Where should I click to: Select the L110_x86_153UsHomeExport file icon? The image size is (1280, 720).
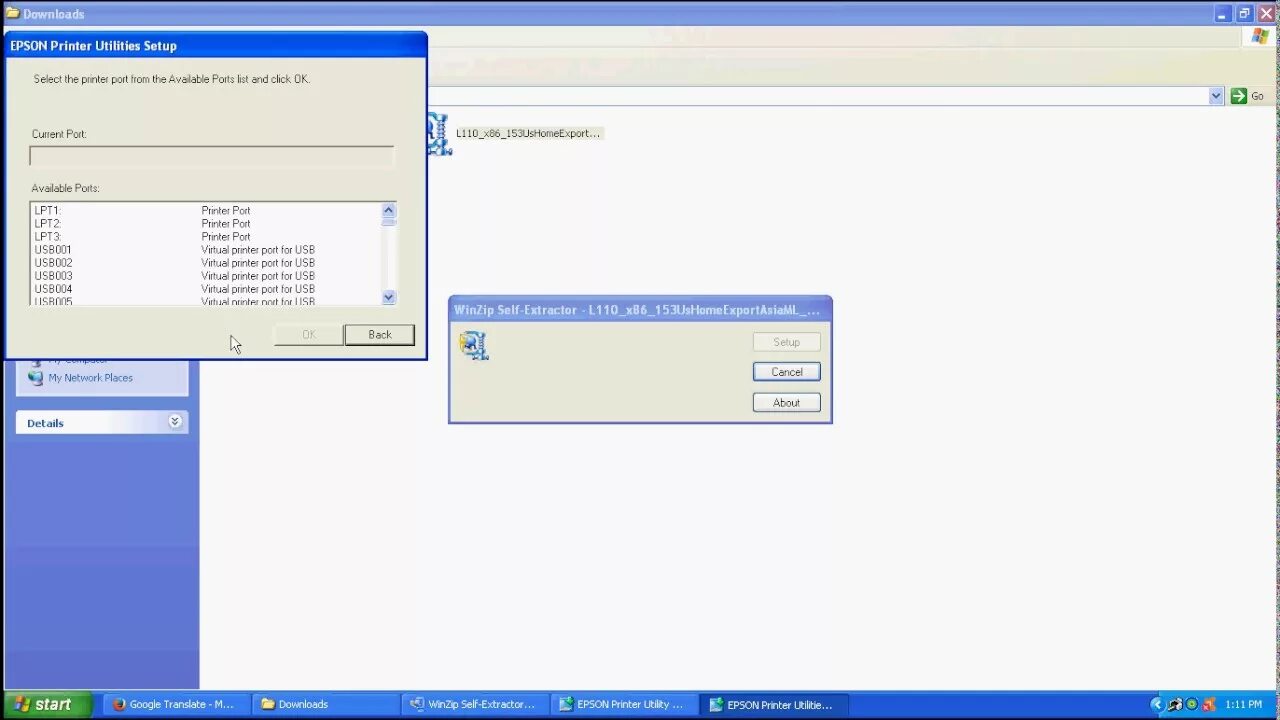pos(438,134)
